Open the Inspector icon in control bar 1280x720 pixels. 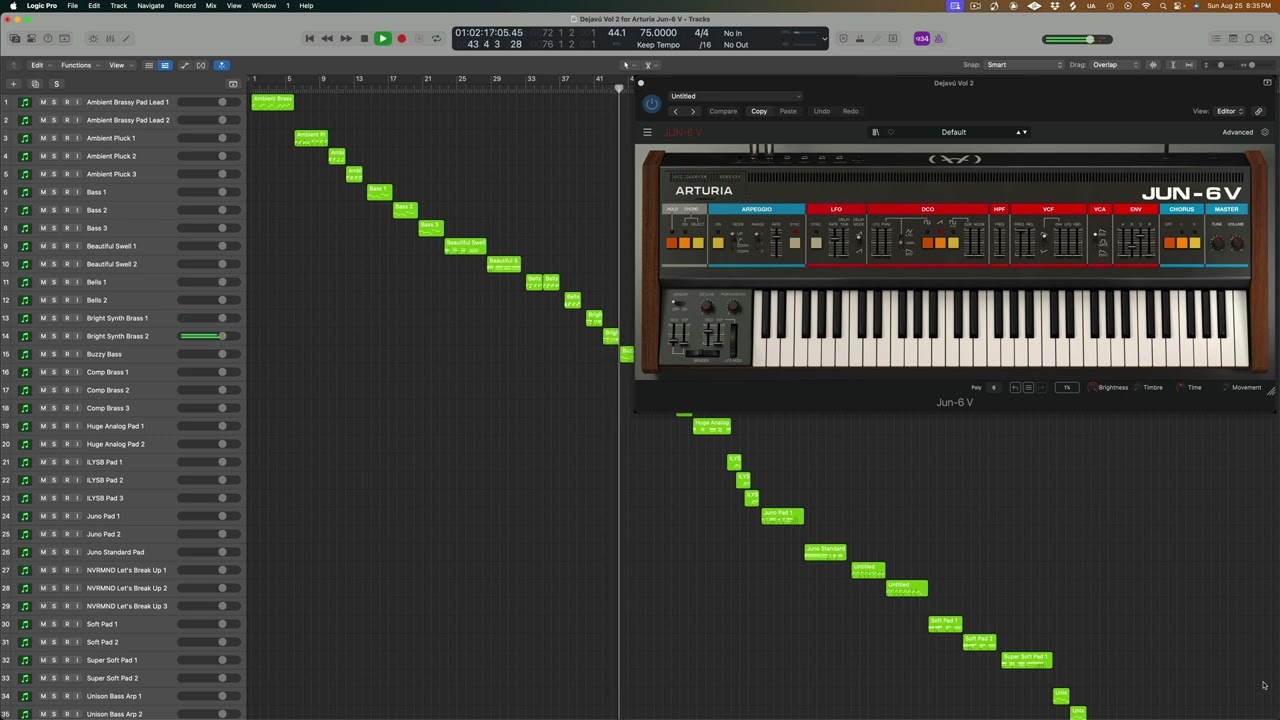pyautogui.click(x=31, y=38)
